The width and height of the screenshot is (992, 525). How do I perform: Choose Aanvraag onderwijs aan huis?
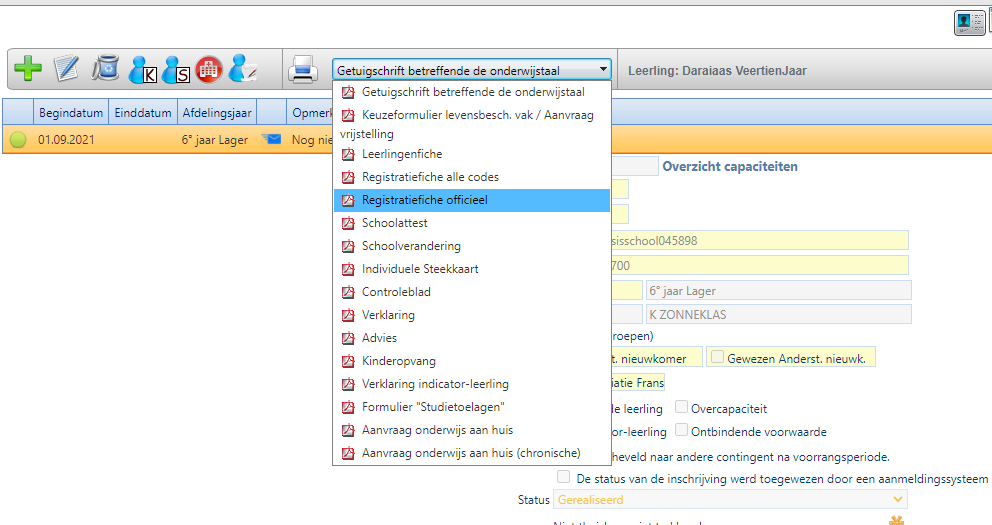[x=472, y=430]
